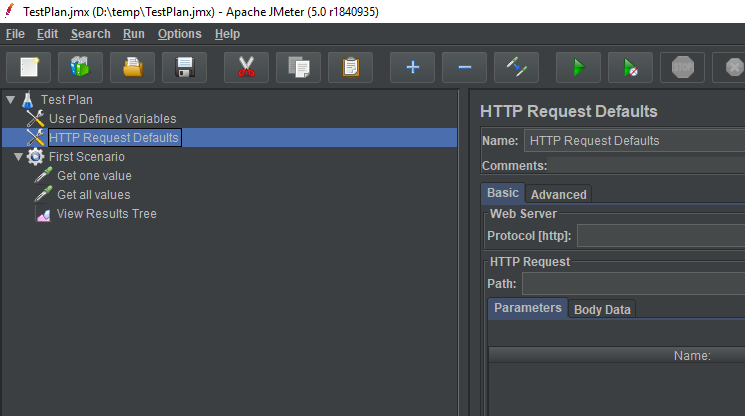Screen dimensions: 745x416
Task: Select the Get one value sampler
Action: [94, 176]
